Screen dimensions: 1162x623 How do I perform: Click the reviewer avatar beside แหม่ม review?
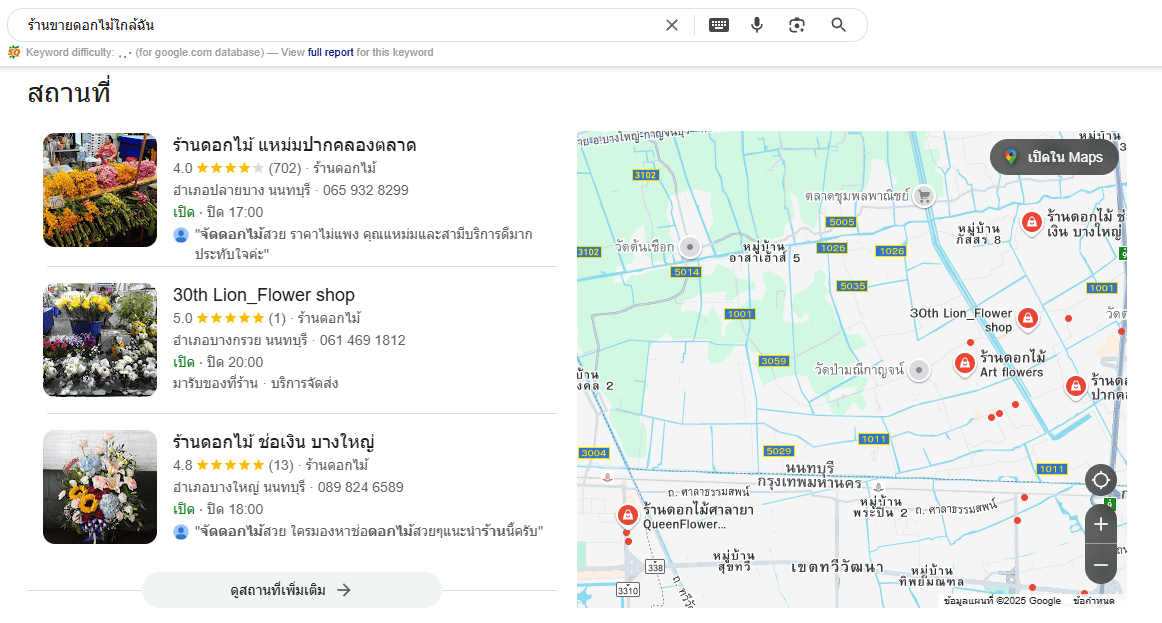181,235
